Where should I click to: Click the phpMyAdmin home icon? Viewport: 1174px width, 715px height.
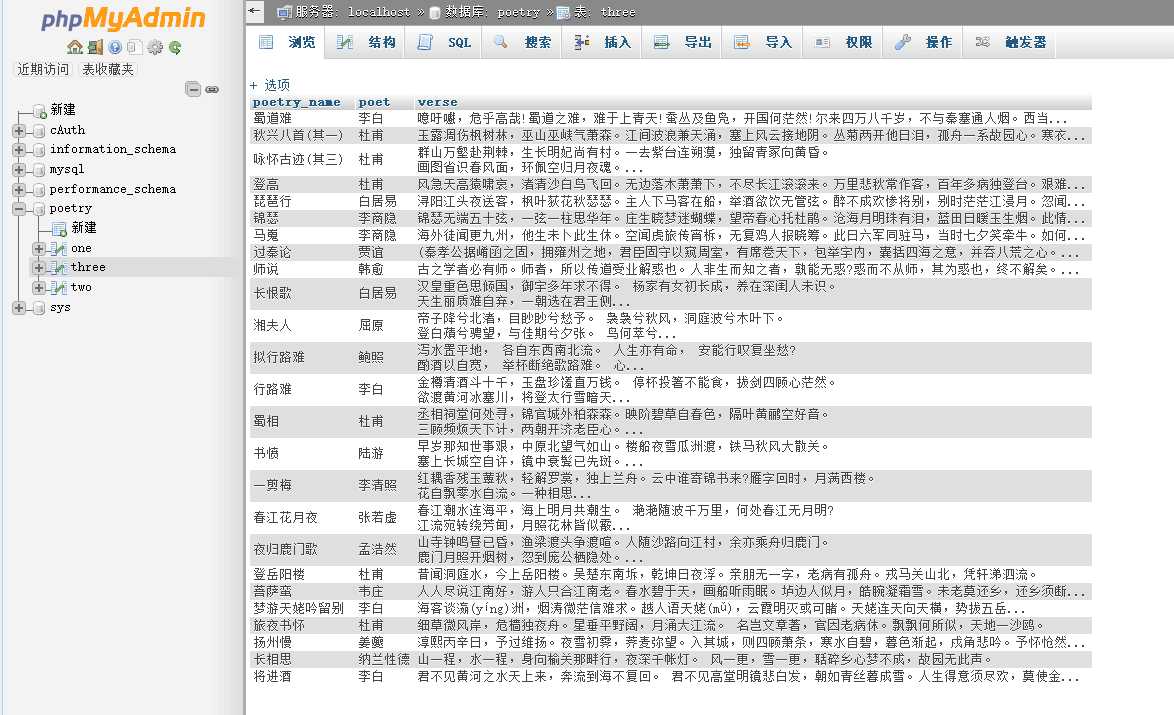tap(74, 46)
